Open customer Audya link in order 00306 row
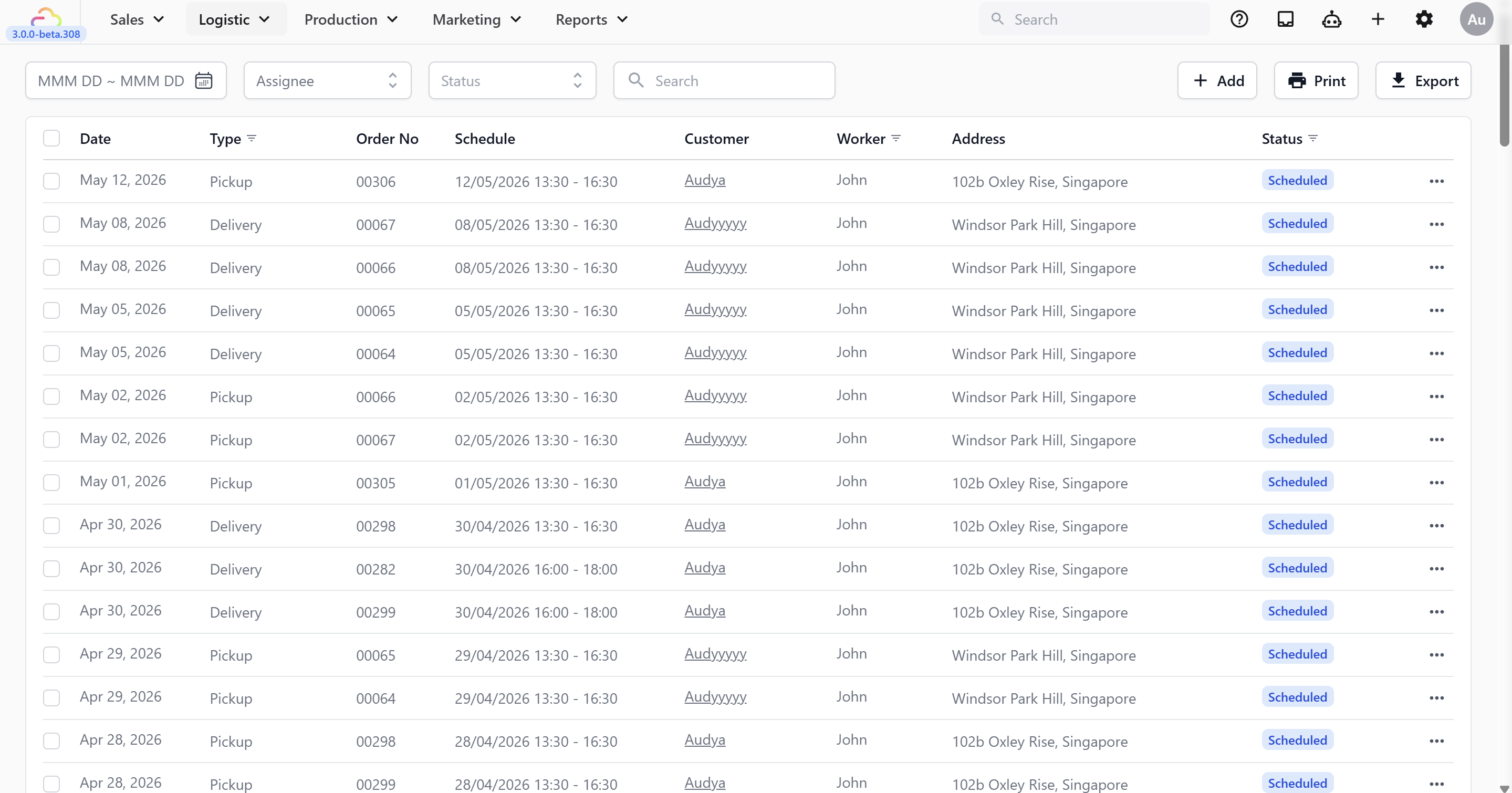Image resolution: width=1512 pixels, height=793 pixels. pyautogui.click(x=705, y=180)
